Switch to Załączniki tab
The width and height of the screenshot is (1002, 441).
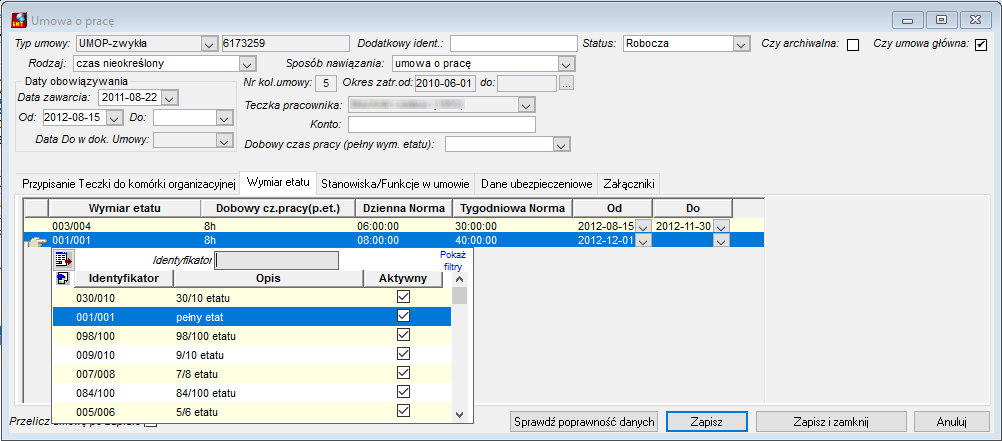tap(629, 184)
